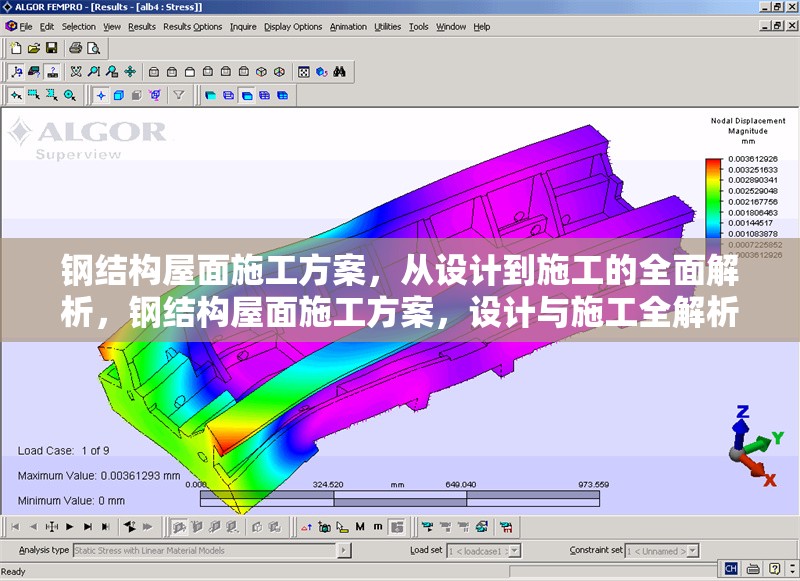Open a model with the Open folder icon

pyautogui.click(x=32, y=47)
